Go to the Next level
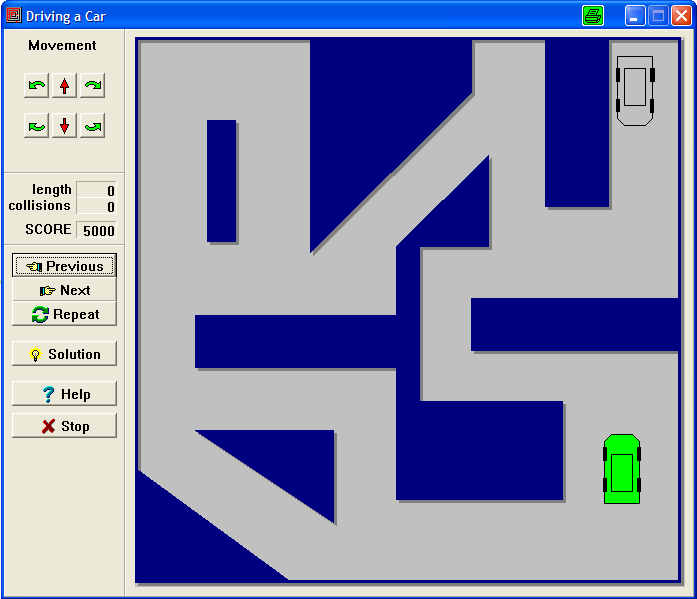The width and height of the screenshot is (697, 599). point(64,290)
